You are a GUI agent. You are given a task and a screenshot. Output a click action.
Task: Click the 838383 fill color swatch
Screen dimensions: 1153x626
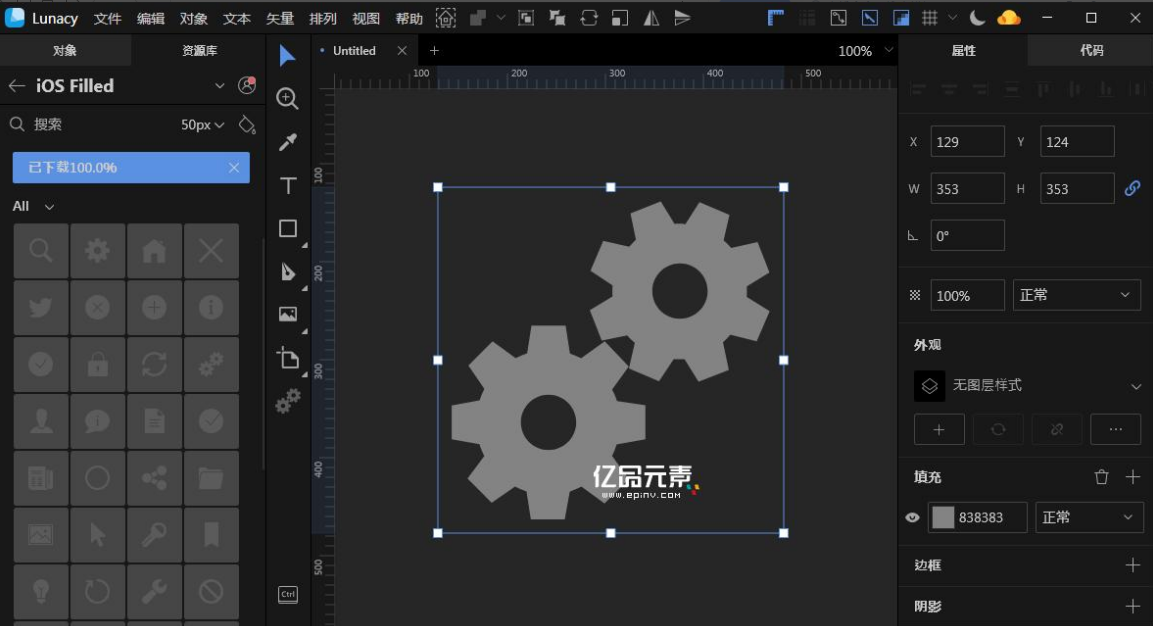click(944, 517)
